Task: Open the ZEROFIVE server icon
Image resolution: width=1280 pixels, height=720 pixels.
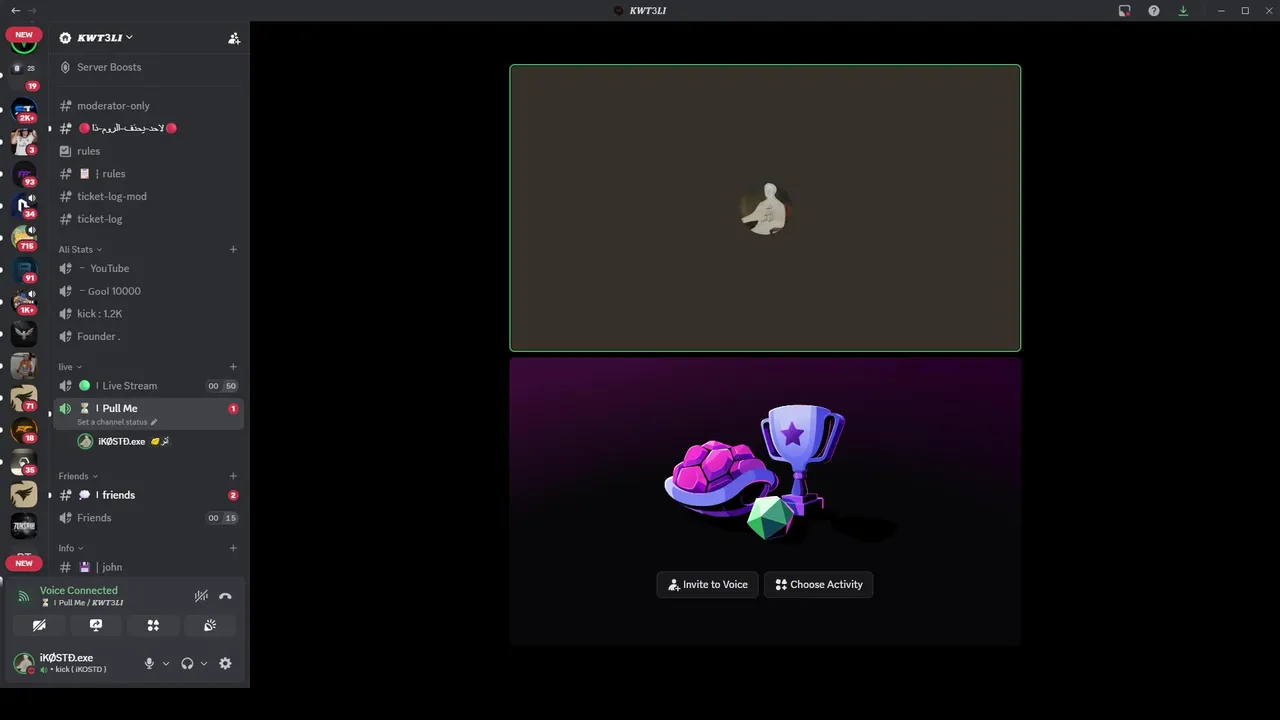Action: coord(24,526)
